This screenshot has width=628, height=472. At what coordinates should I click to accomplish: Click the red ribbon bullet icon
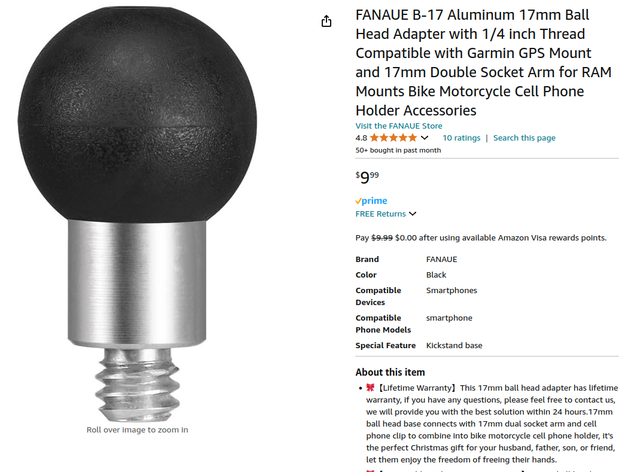coord(370,387)
